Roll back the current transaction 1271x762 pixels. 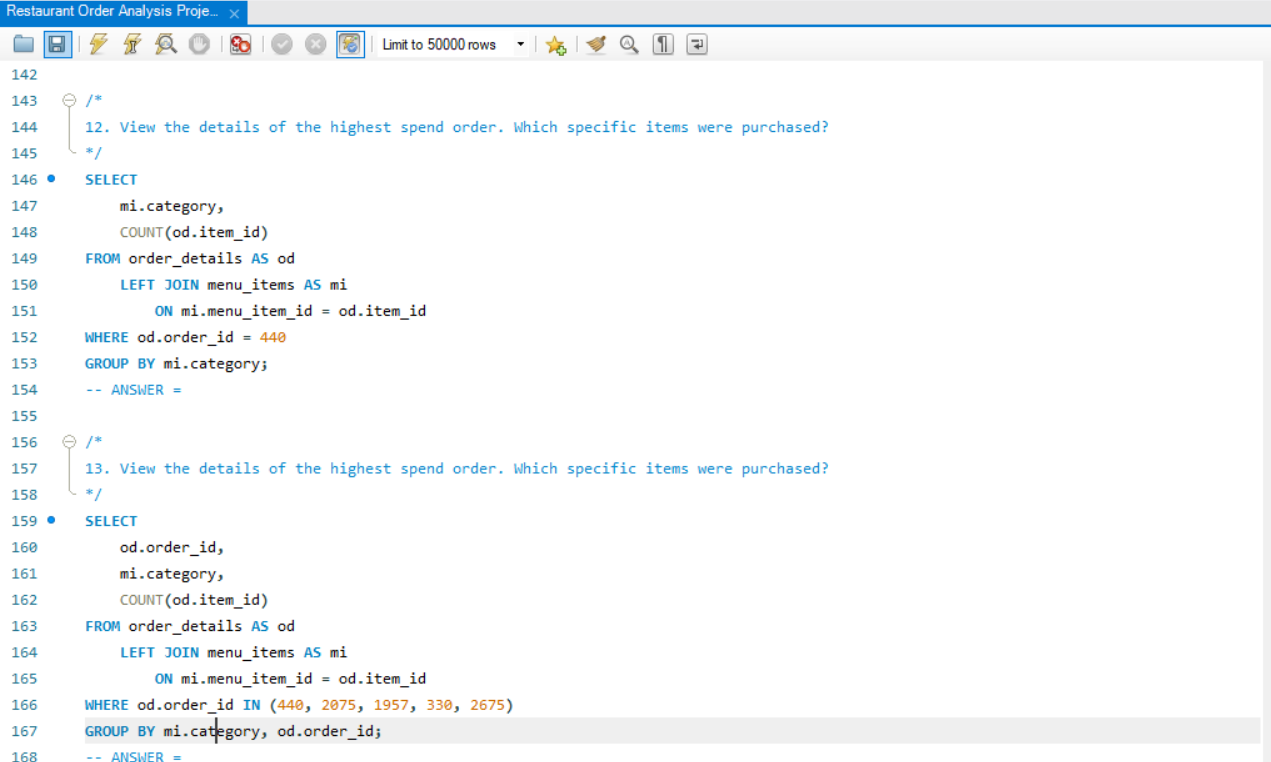[315, 44]
